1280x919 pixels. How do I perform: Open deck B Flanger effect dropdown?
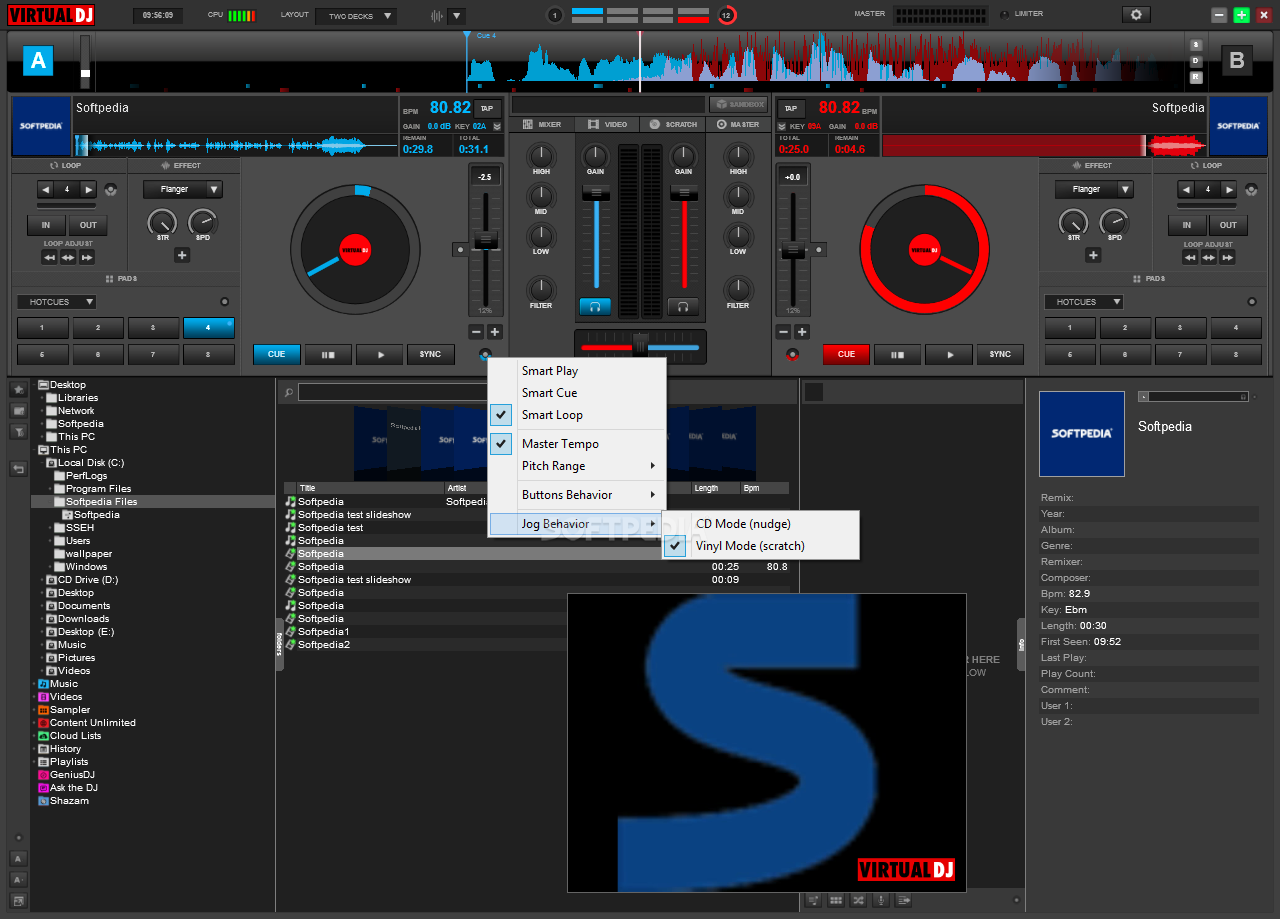[x=1094, y=189]
